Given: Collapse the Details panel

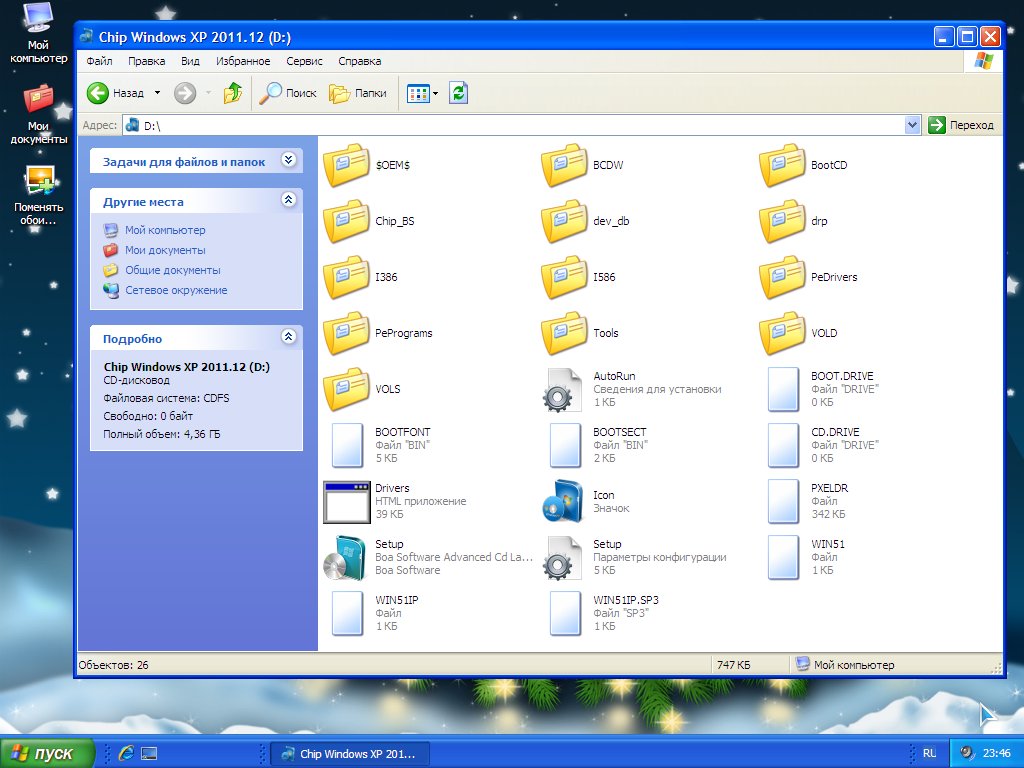Looking at the screenshot, I should pos(289,338).
